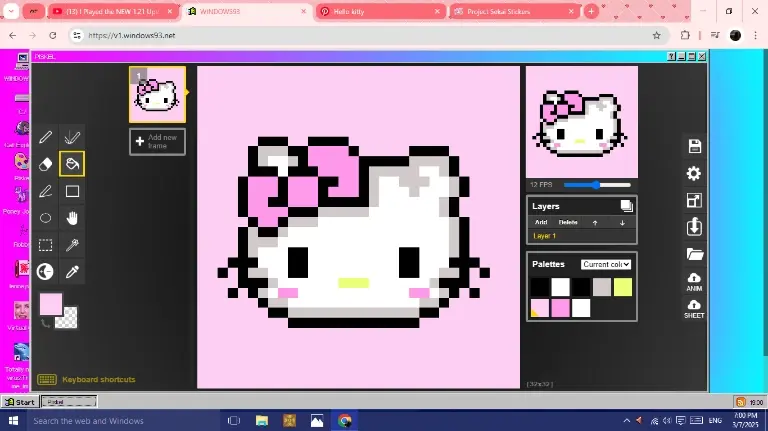This screenshot has height=431, width=768.
Task: Click the ANIM cloud upload icon
Action: [x=694, y=282]
